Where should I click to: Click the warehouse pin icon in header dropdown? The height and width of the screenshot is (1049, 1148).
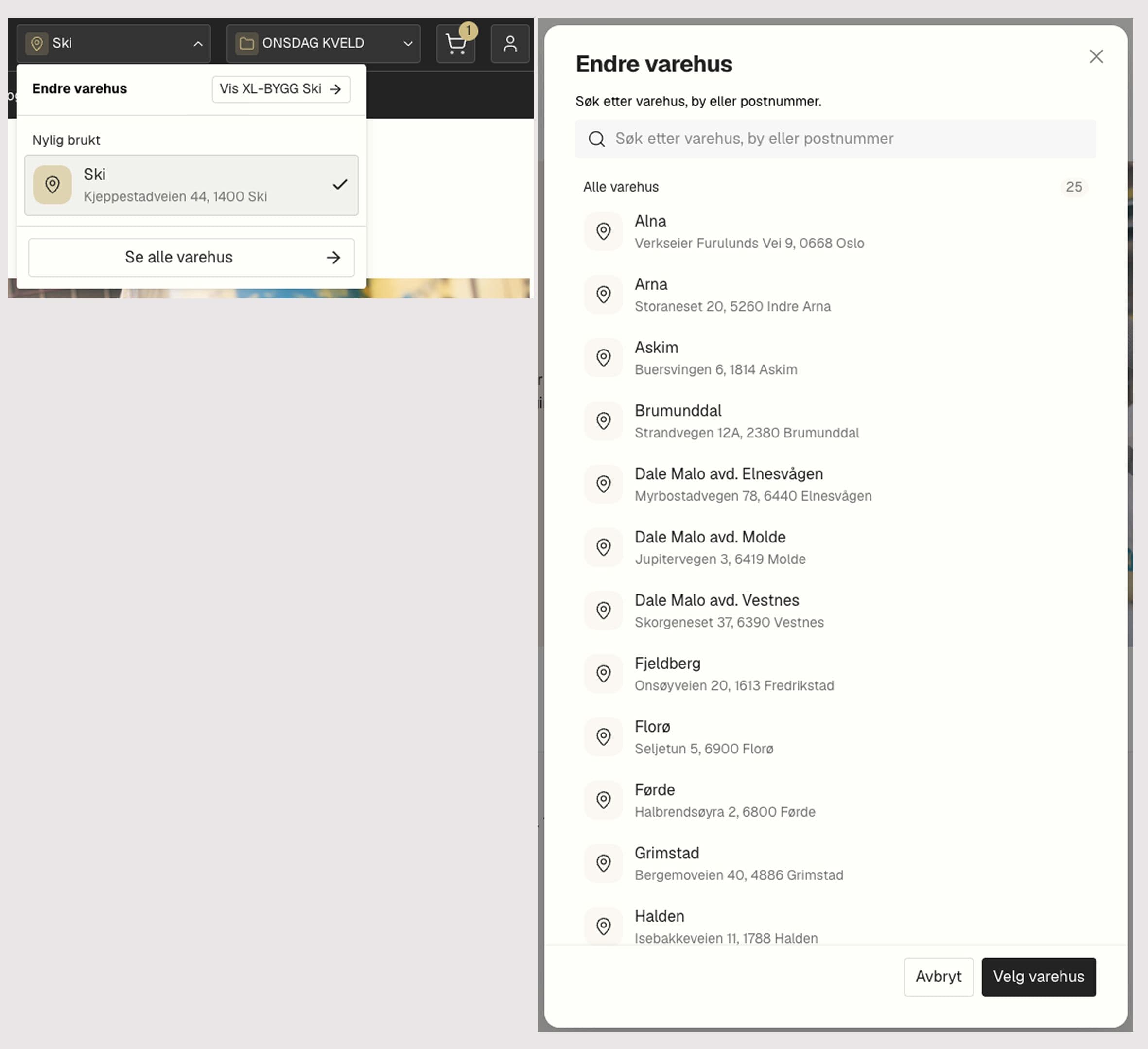click(x=37, y=43)
